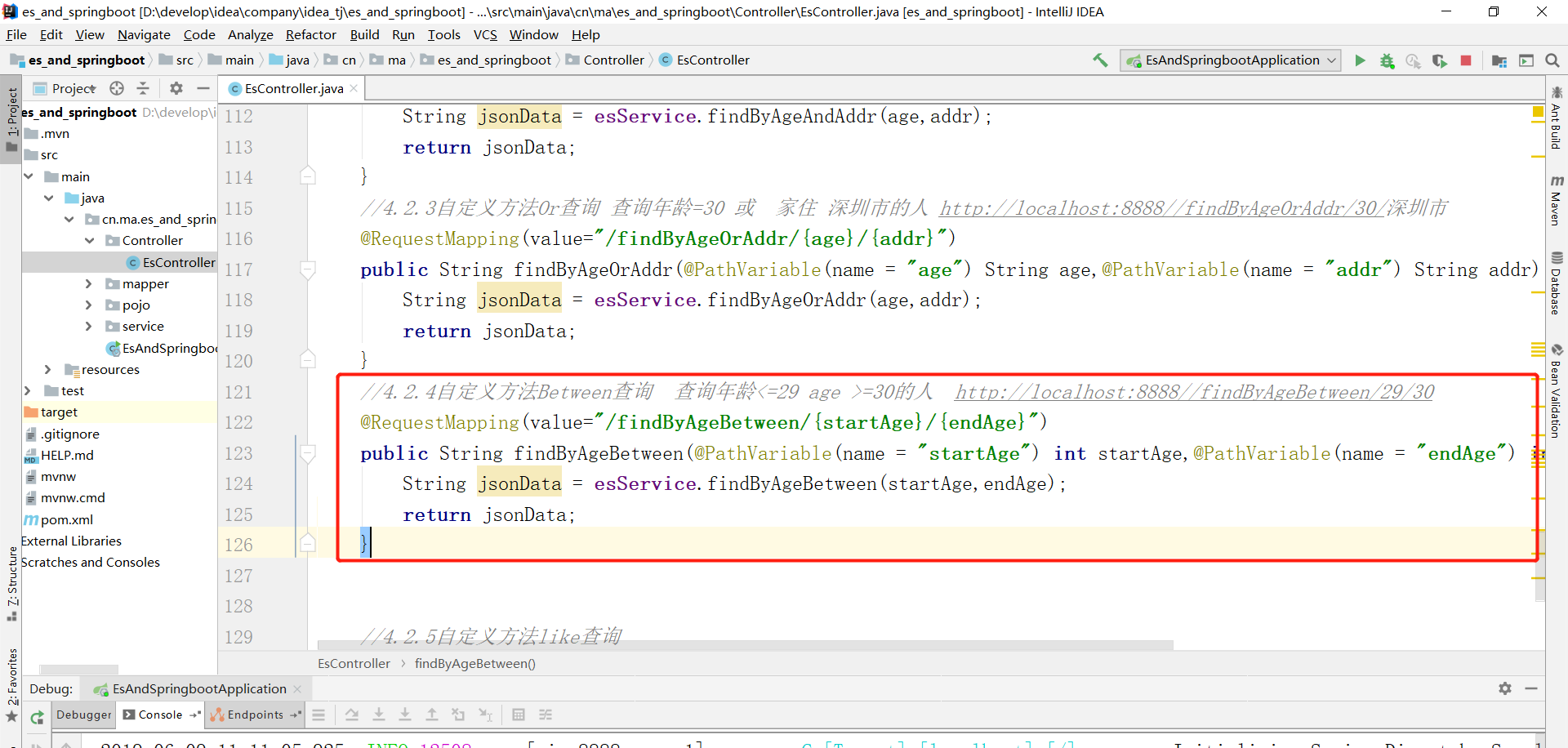1568x748 pixels.
Task: Open the File menu
Action: click(16, 34)
